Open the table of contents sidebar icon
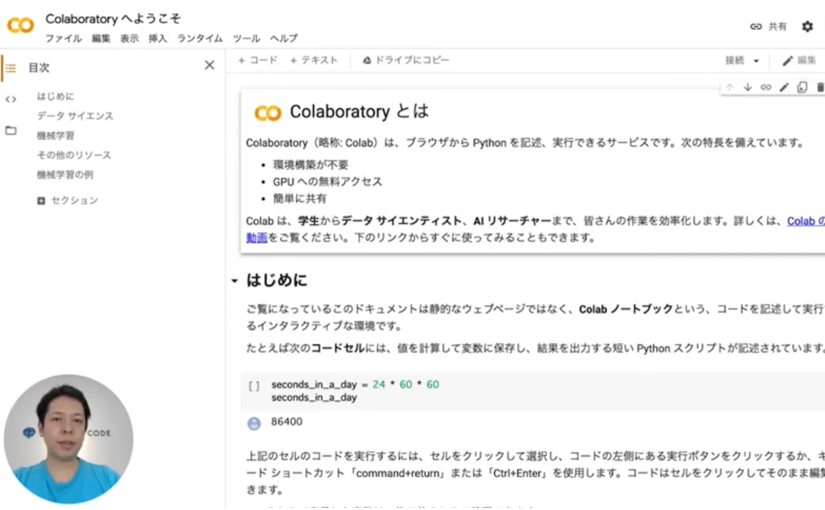 click(x=11, y=68)
